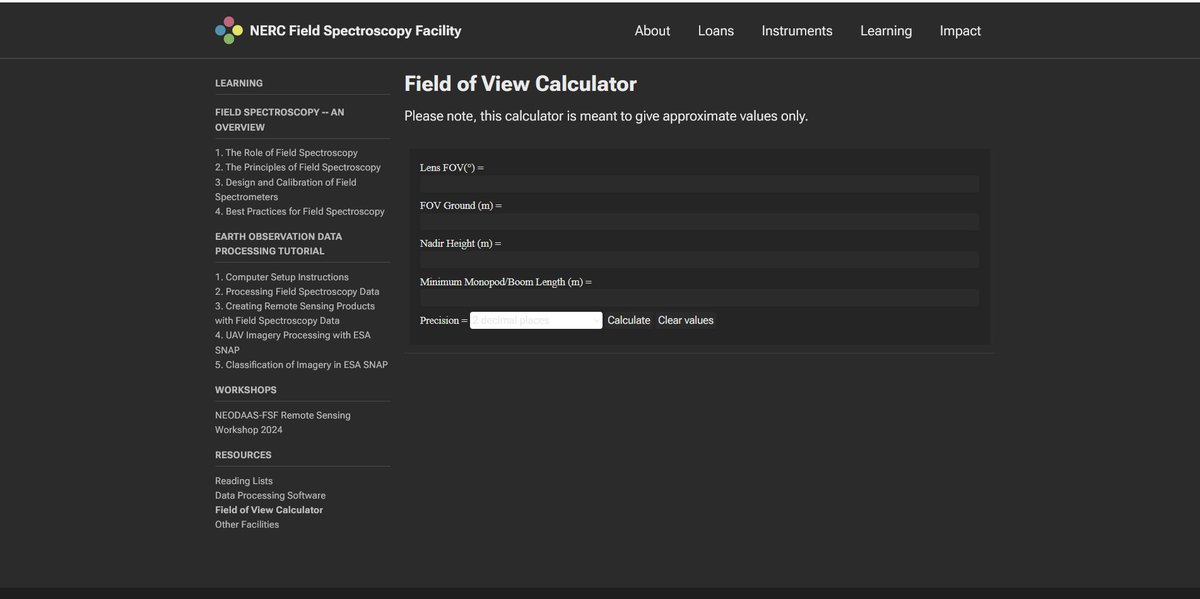Click the LEARNING sidebar heading

coord(239,83)
